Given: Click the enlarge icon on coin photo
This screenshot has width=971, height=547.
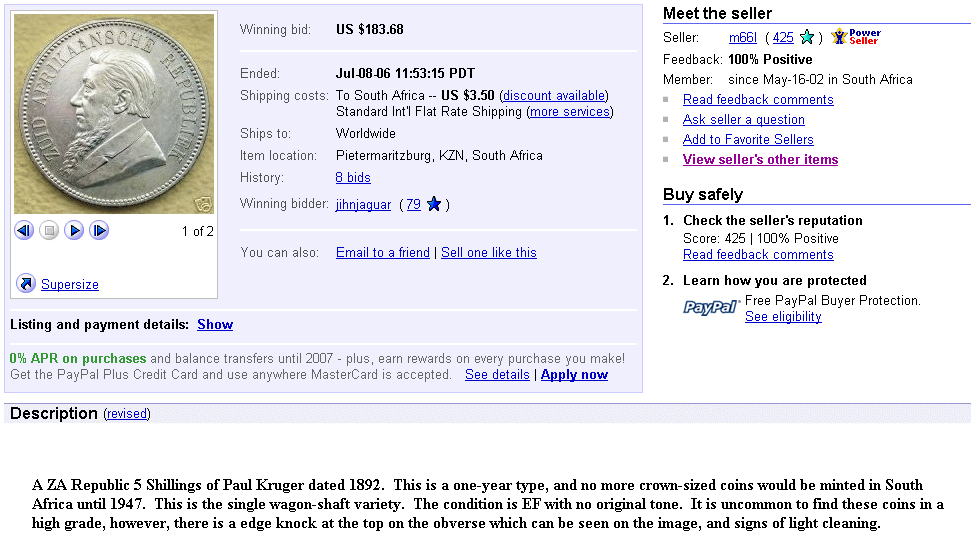Looking at the screenshot, I should point(203,204).
